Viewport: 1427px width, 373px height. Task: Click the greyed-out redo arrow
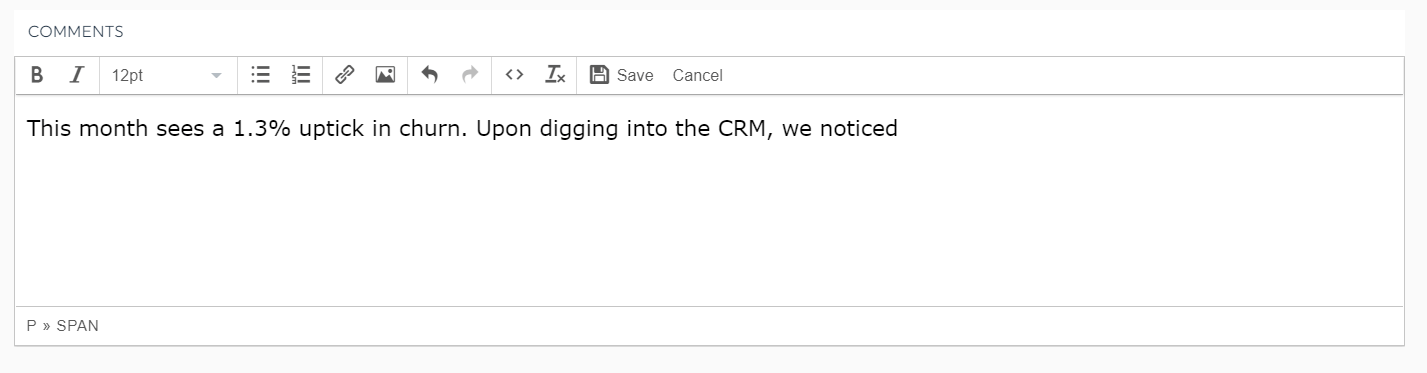pyautogui.click(x=470, y=75)
